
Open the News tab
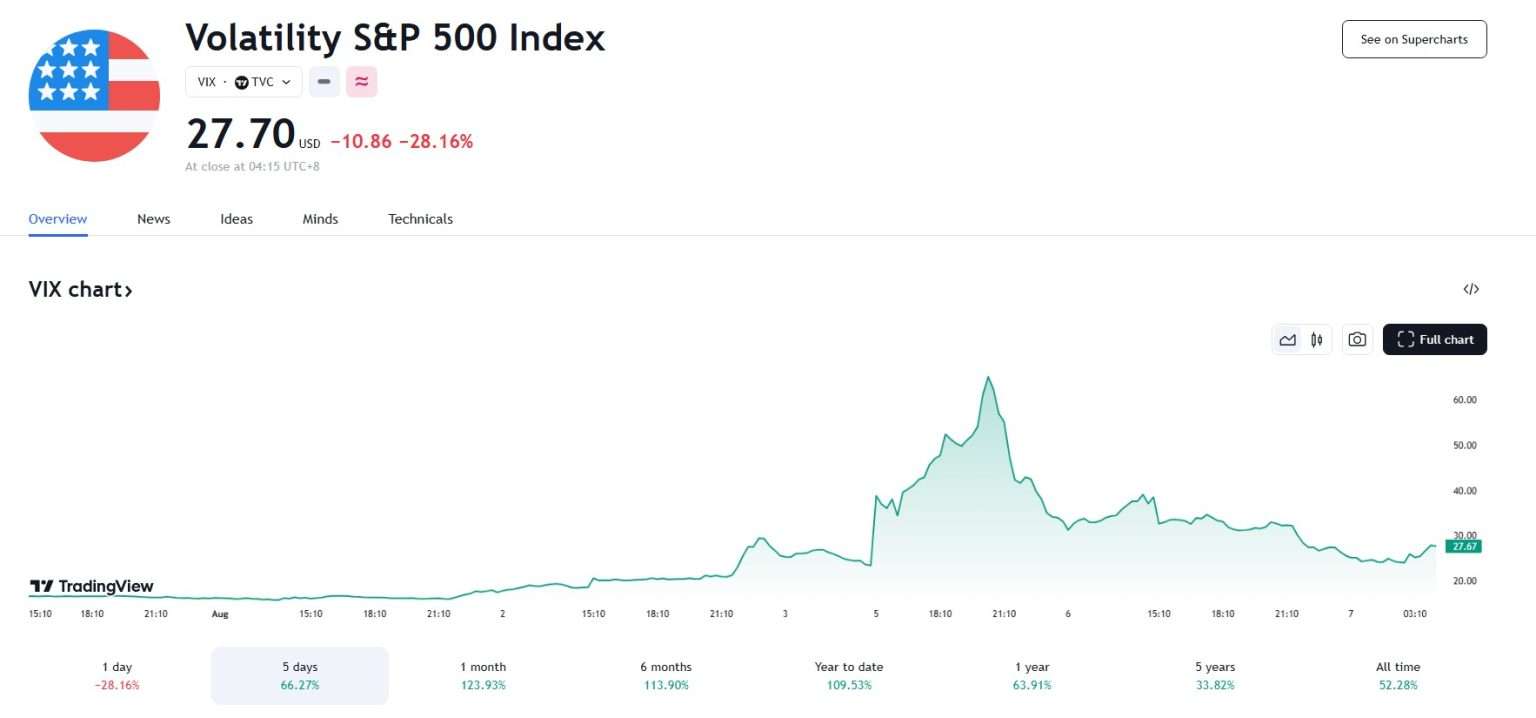[x=154, y=219]
